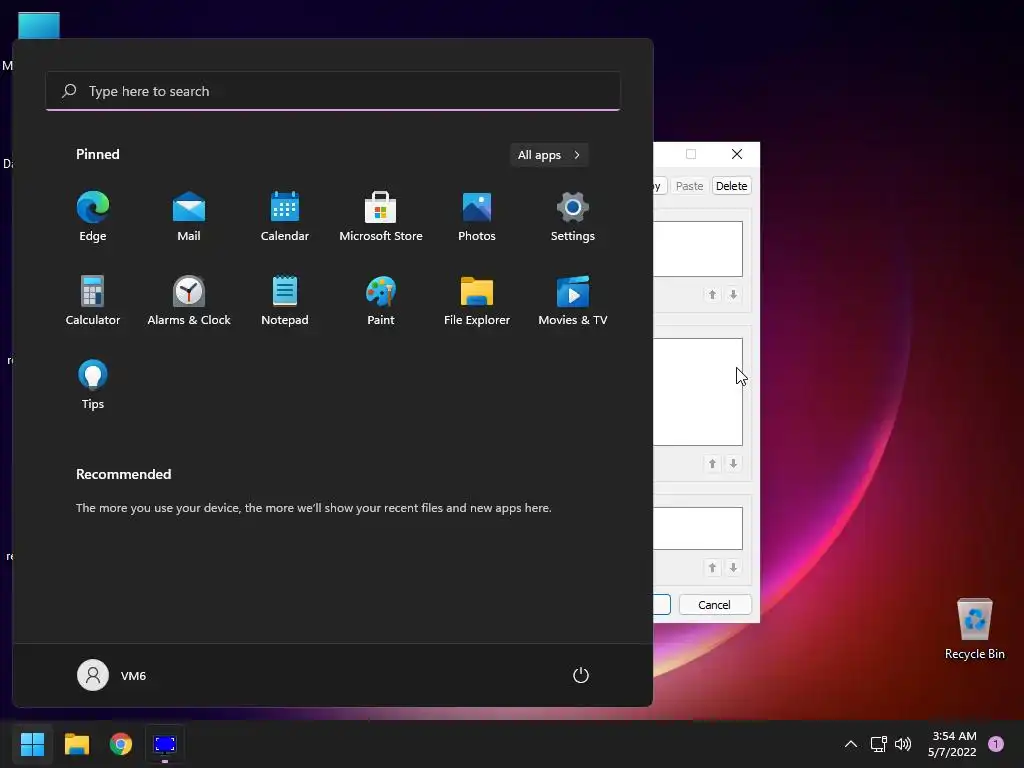Image resolution: width=1024 pixels, height=768 pixels.
Task: Click inside first list box of dialog
Action: (697, 249)
